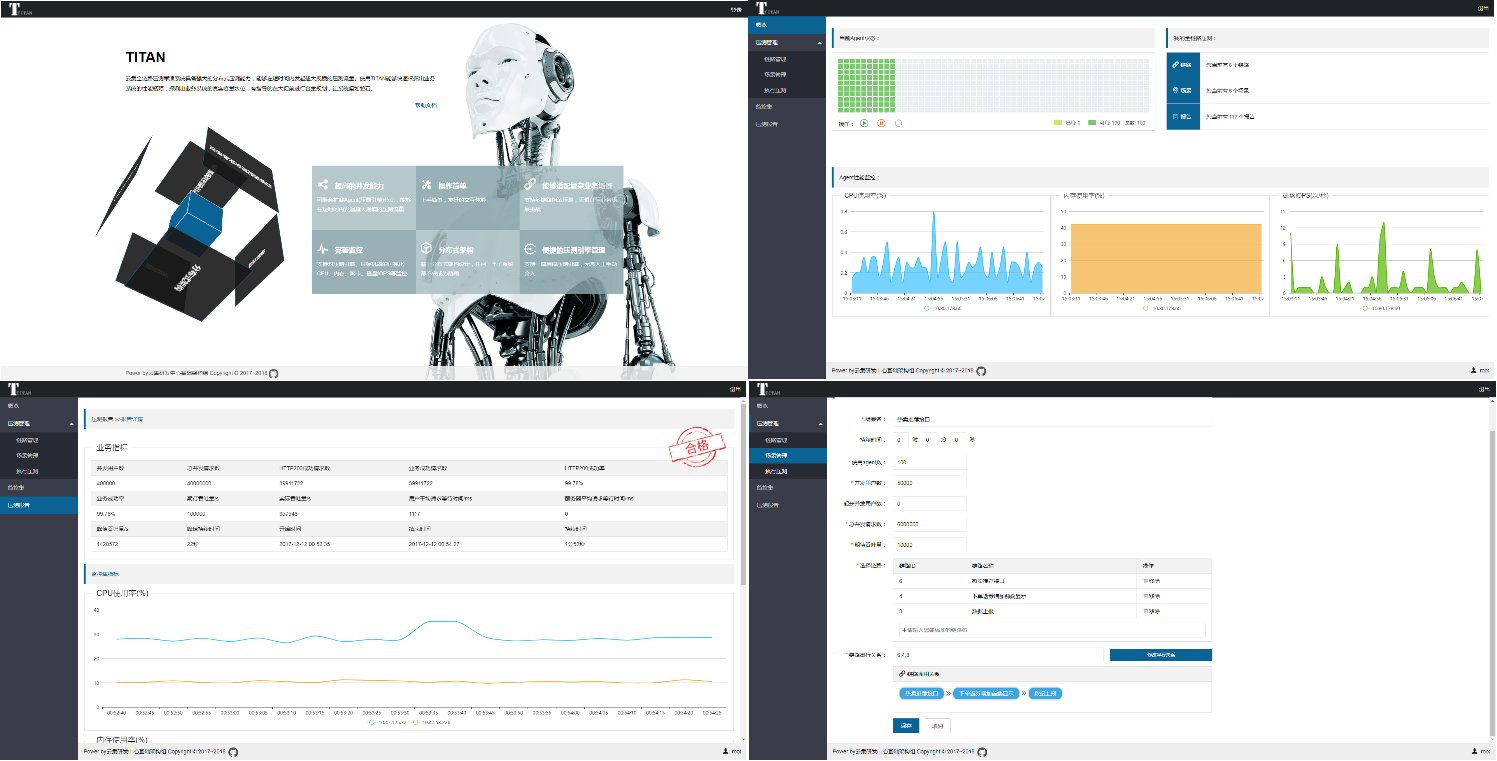Click the last blue link chip in the serial relation preview
Screen dimensions: 1497x761
click(1044, 692)
